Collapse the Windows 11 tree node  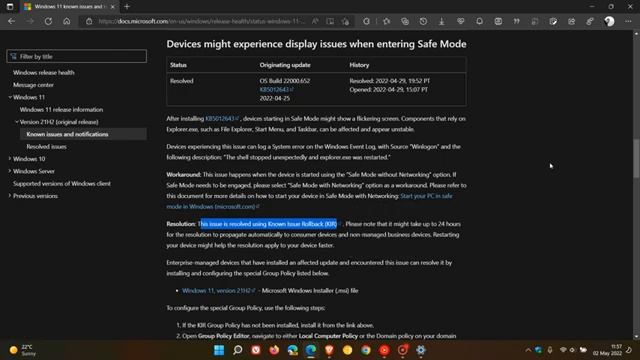[10, 97]
